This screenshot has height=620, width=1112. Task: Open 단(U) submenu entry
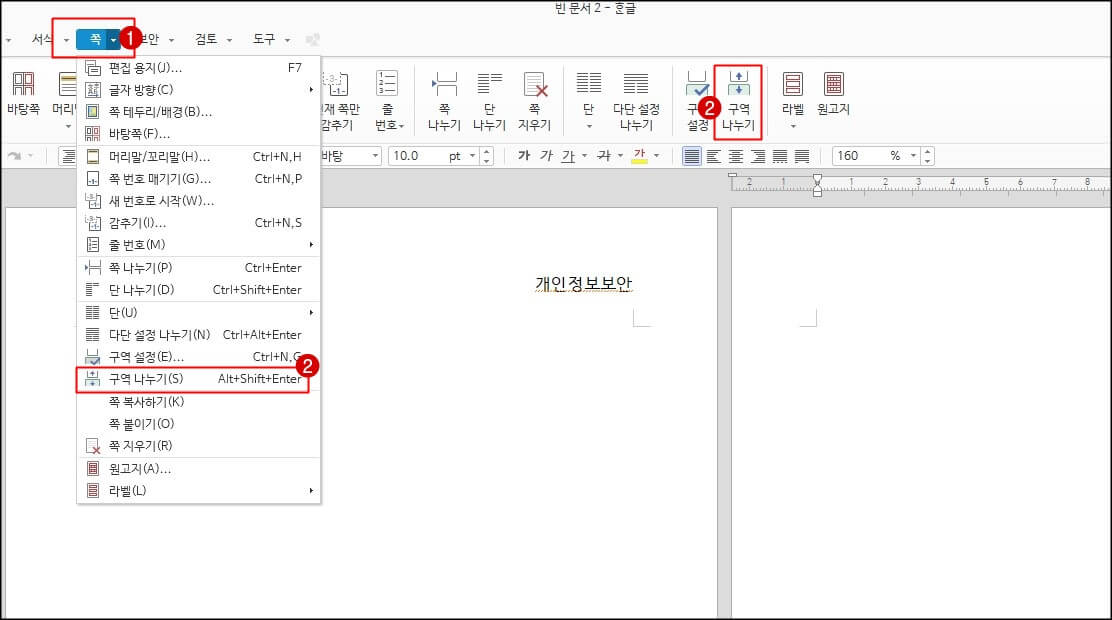click(x=199, y=313)
